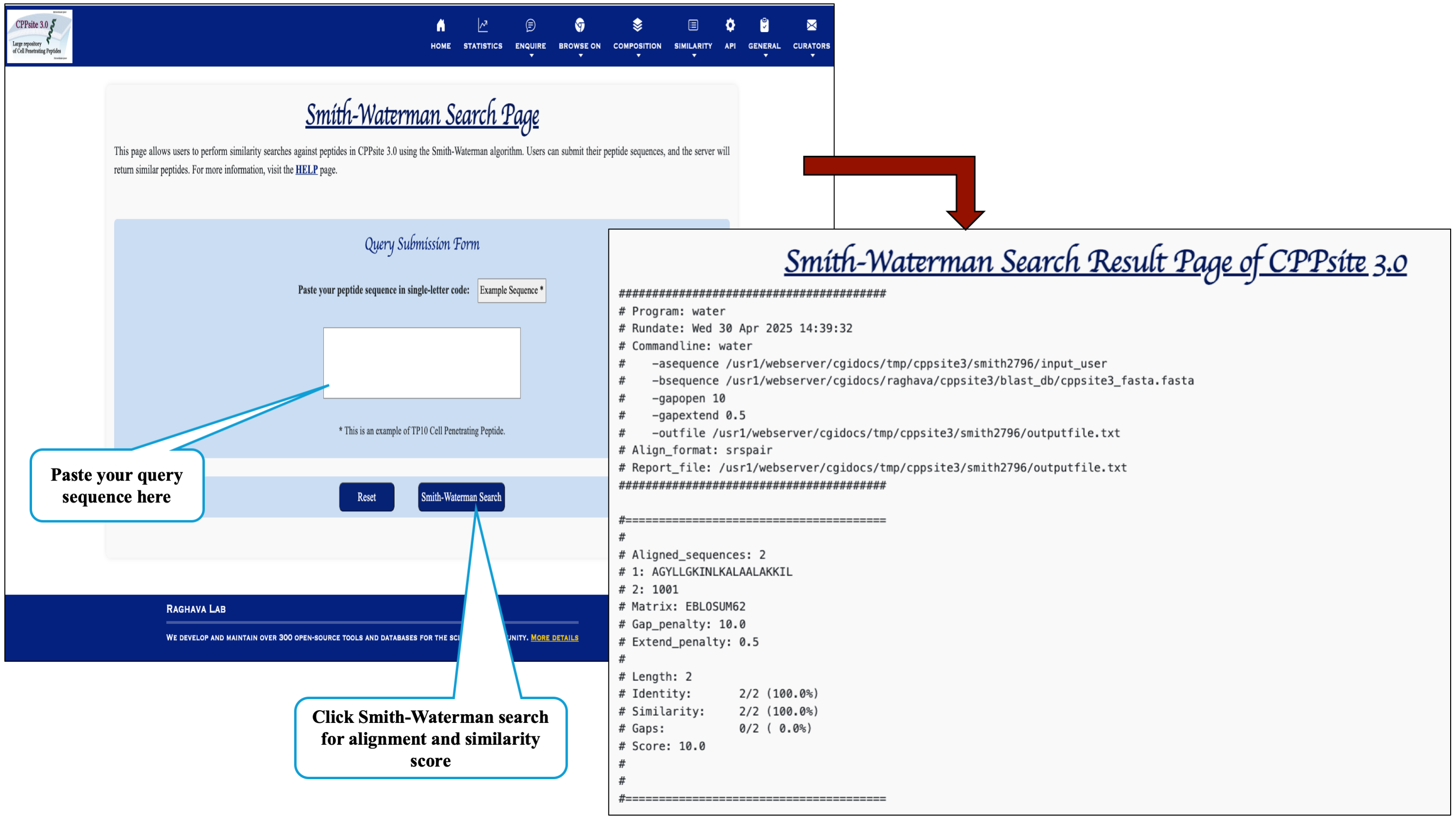
Task: Click the Composition layers icon
Action: click(x=637, y=25)
